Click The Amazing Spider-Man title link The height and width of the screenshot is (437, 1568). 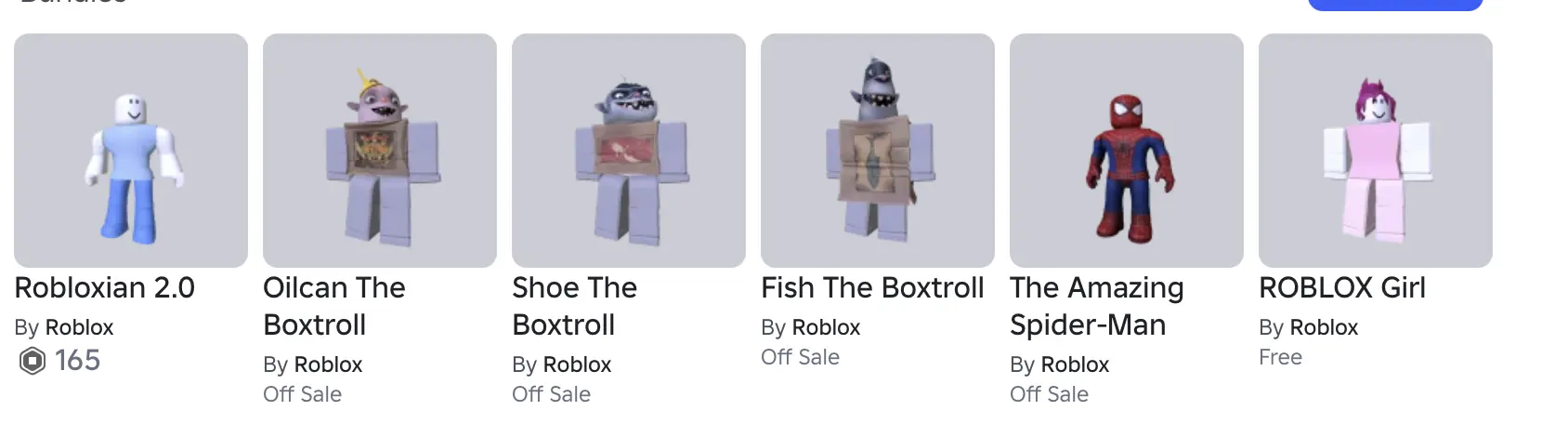click(x=1097, y=307)
